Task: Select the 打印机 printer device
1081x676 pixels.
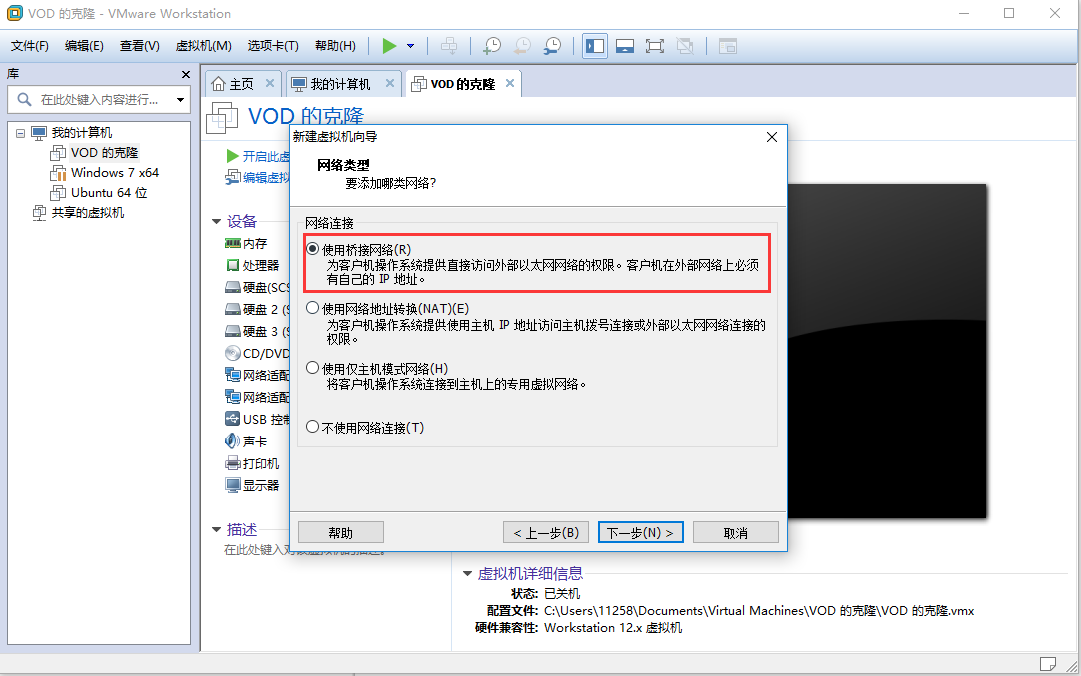Action: coord(252,464)
